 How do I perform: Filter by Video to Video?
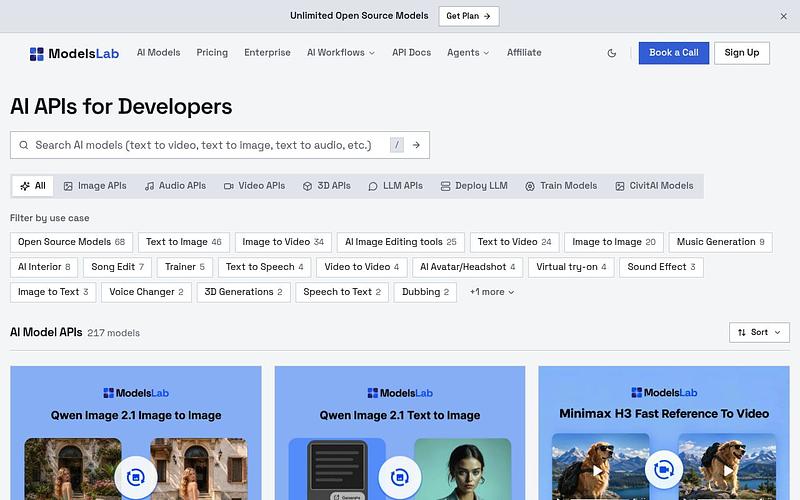[x=362, y=267]
